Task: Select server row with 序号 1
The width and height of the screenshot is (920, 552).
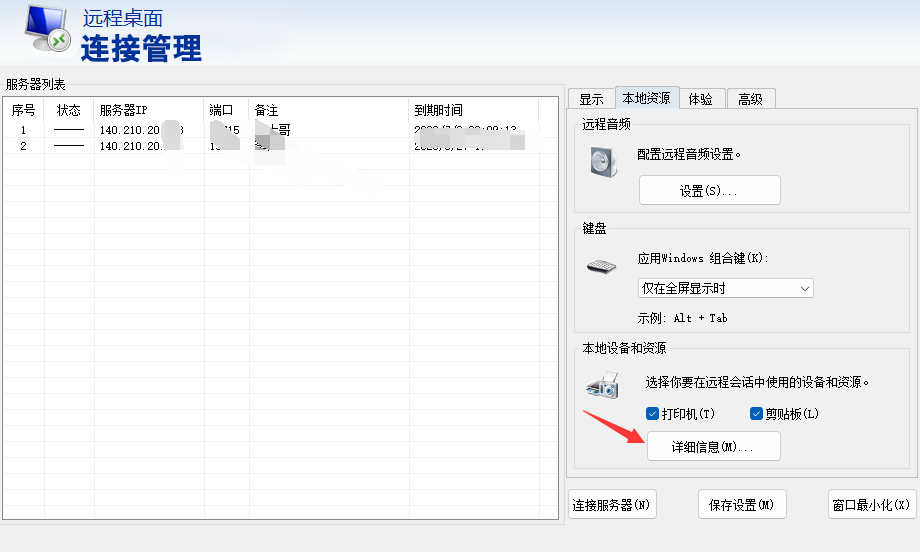Action: 280,130
